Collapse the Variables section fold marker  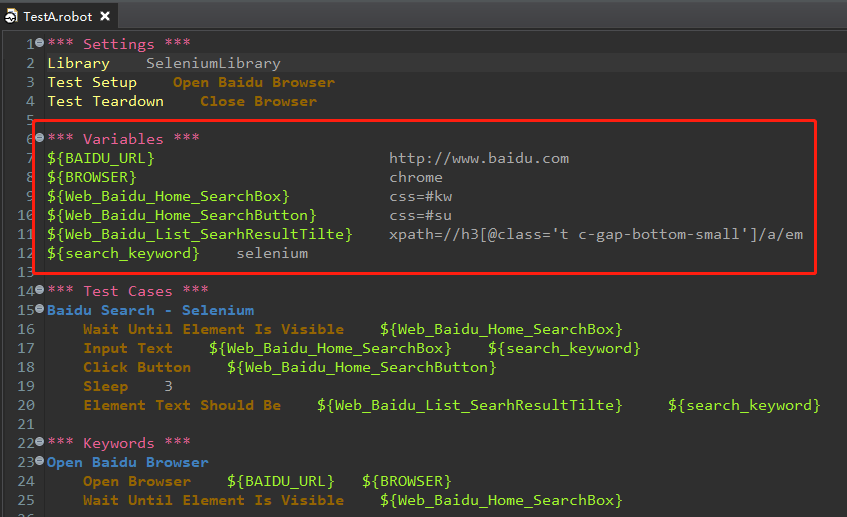tap(39, 138)
